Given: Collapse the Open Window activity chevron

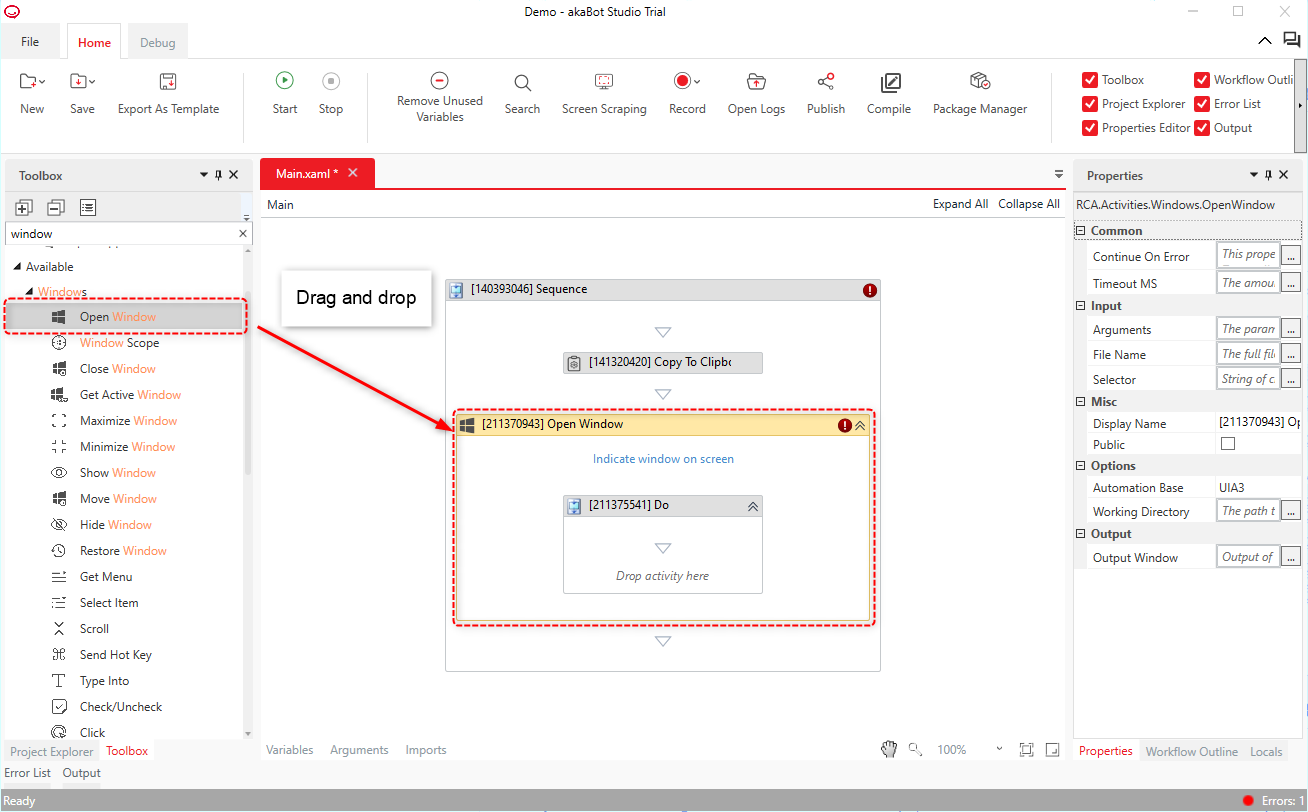Looking at the screenshot, I should click(x=860, y=425).
